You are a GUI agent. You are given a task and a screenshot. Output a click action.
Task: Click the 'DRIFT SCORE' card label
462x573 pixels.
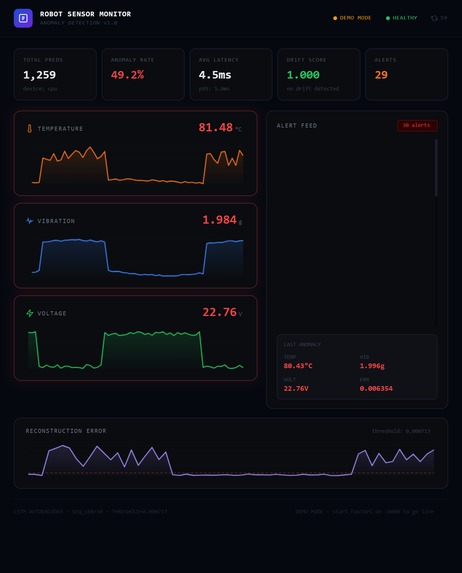point(306,60)
